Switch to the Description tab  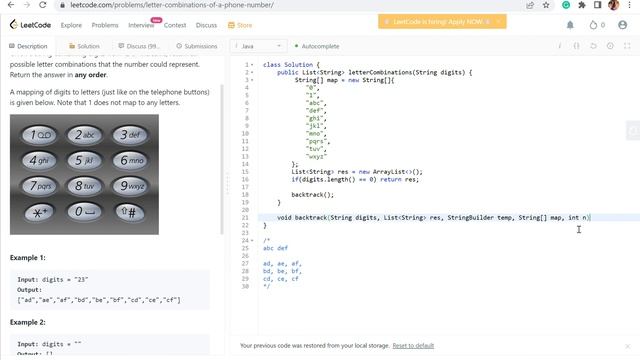pos(28,46)
